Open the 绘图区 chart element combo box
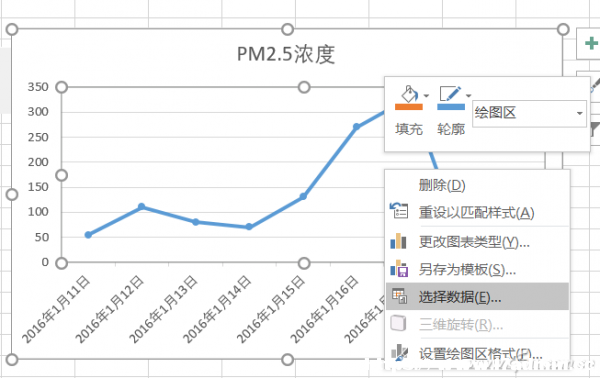 529,113
